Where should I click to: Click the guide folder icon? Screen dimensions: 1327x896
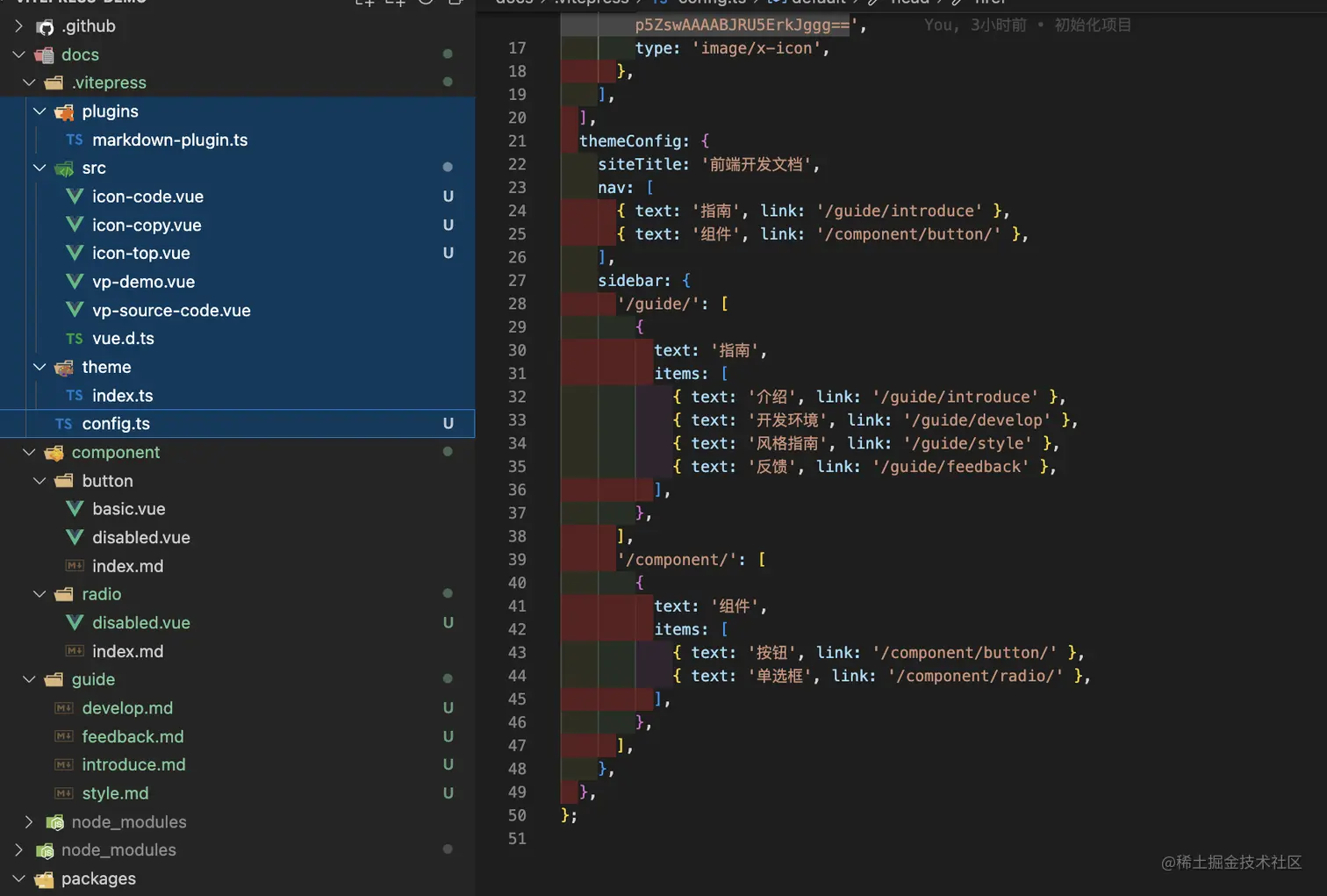pyautogui.click(x=54, y=679)
